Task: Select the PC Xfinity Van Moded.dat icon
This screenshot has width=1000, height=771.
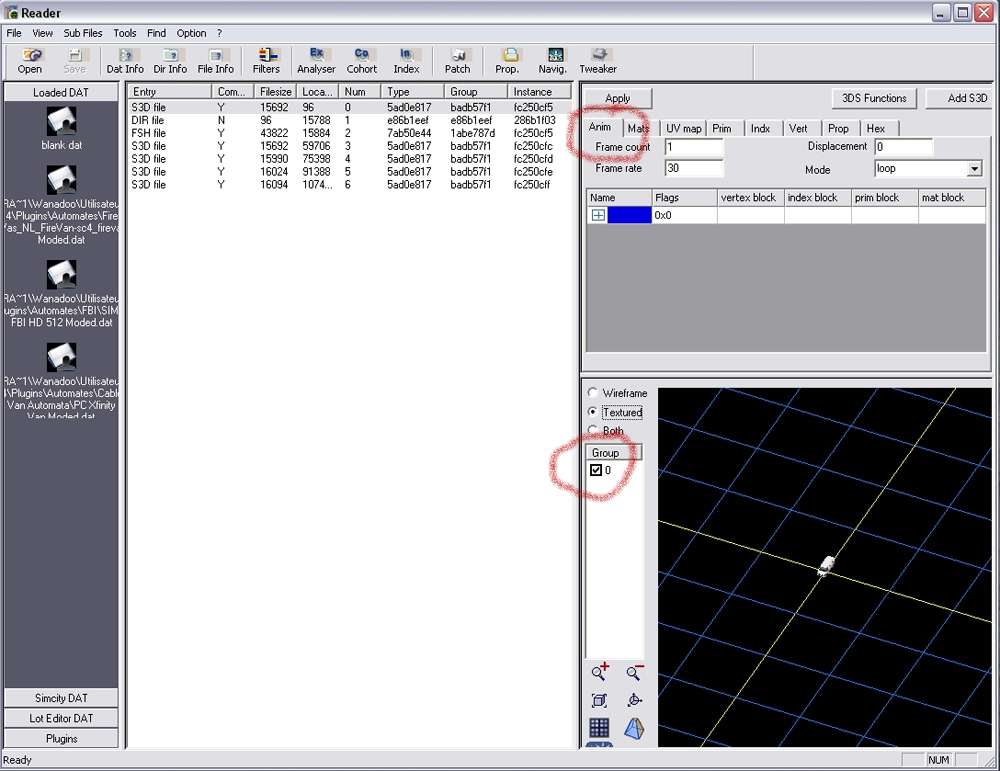Action: (x=62, y=358)
